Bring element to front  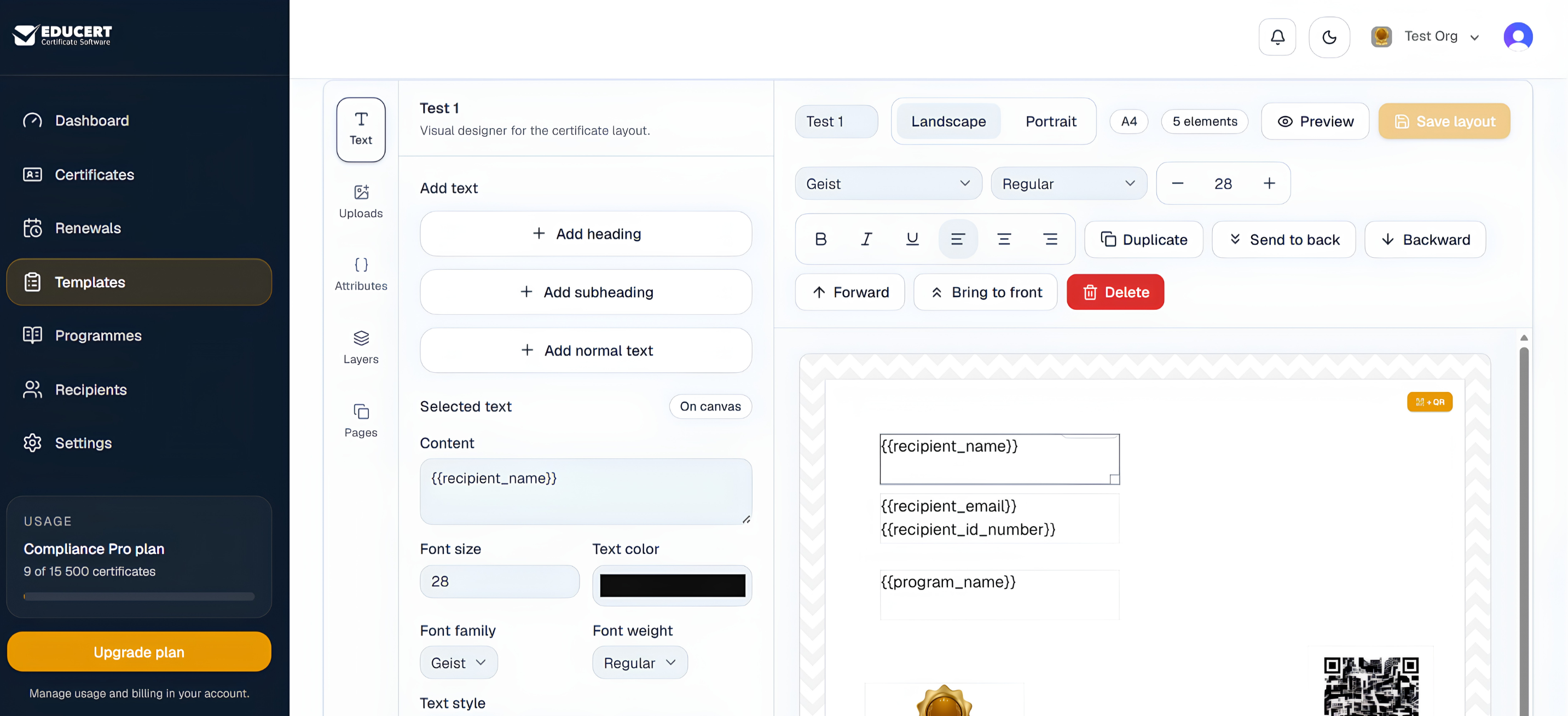[986, 293]
